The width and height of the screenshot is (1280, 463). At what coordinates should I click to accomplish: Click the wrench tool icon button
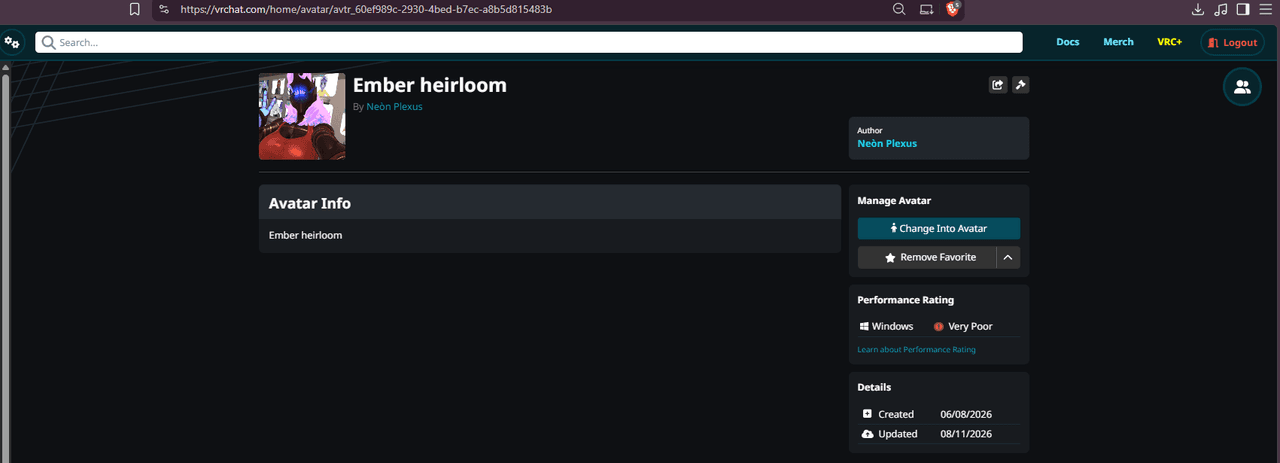pyautogui.click(x=1020, y=85)
